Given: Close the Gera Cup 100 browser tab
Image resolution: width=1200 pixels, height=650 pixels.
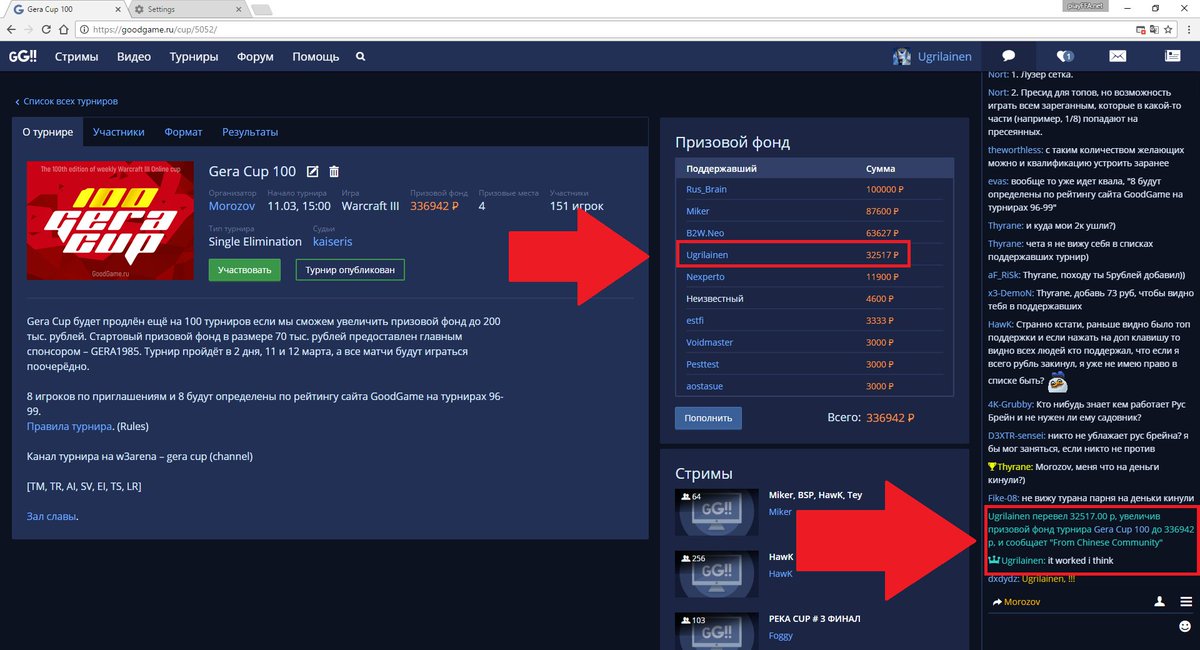Looking at the screenshot, I should [x=118, y=8].
